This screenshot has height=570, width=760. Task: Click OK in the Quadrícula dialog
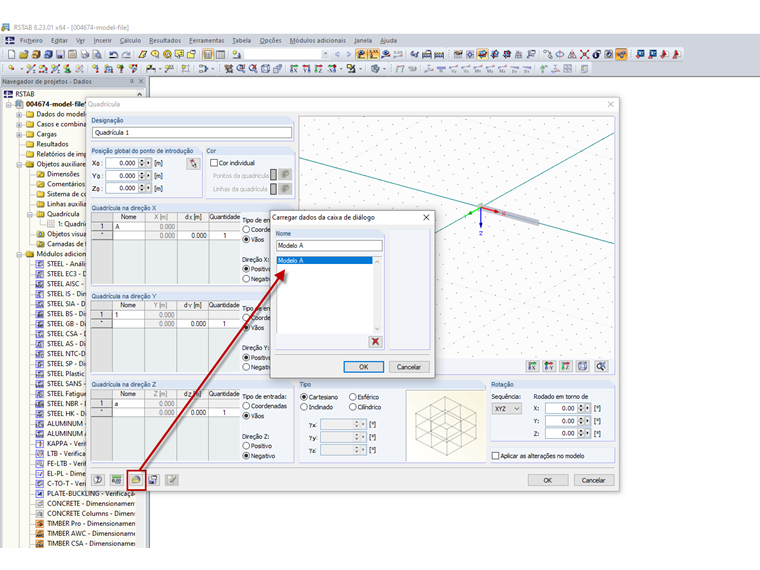(x=548, y=480)
